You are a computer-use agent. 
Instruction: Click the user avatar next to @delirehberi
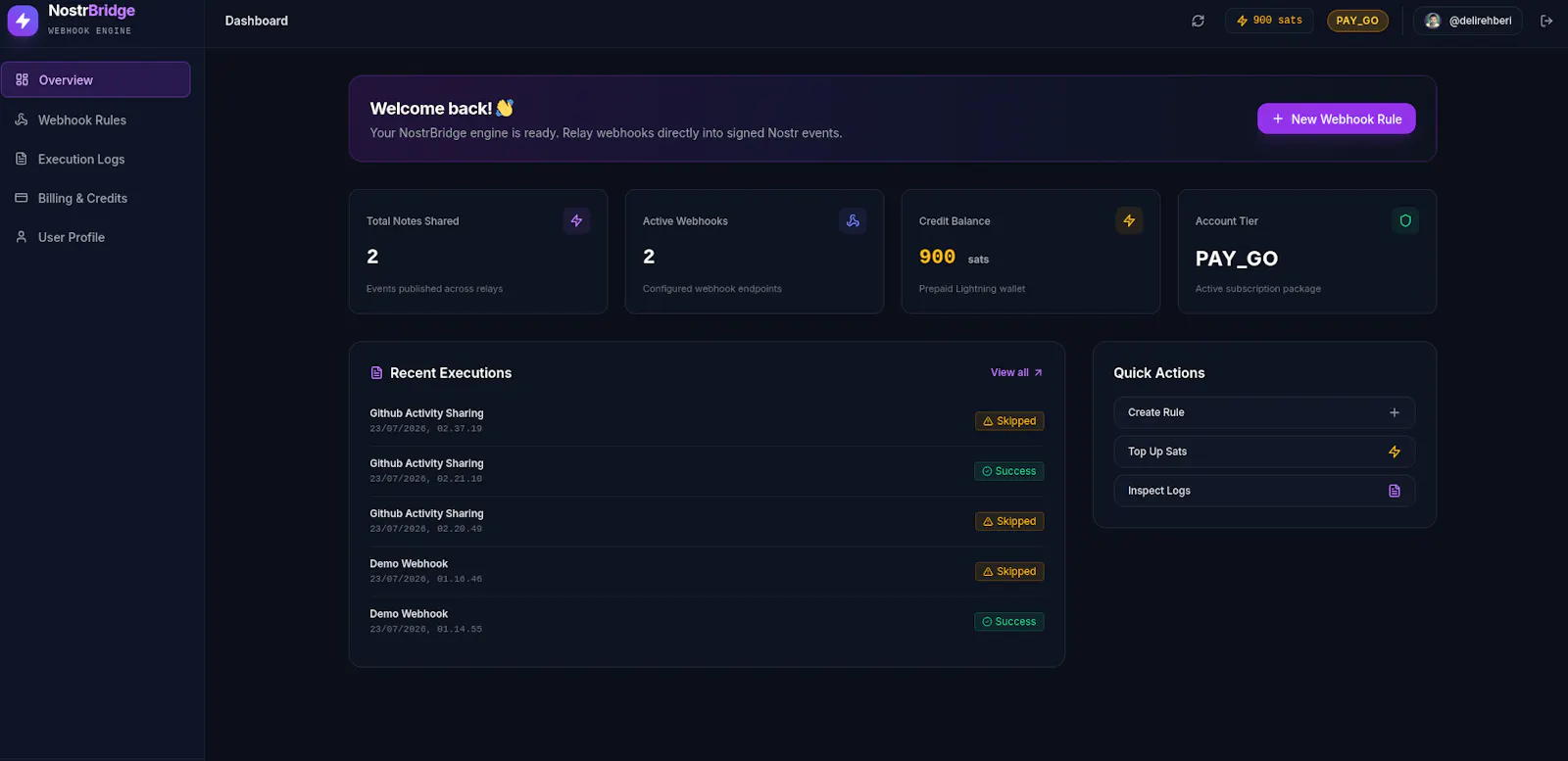point(1433,21)
